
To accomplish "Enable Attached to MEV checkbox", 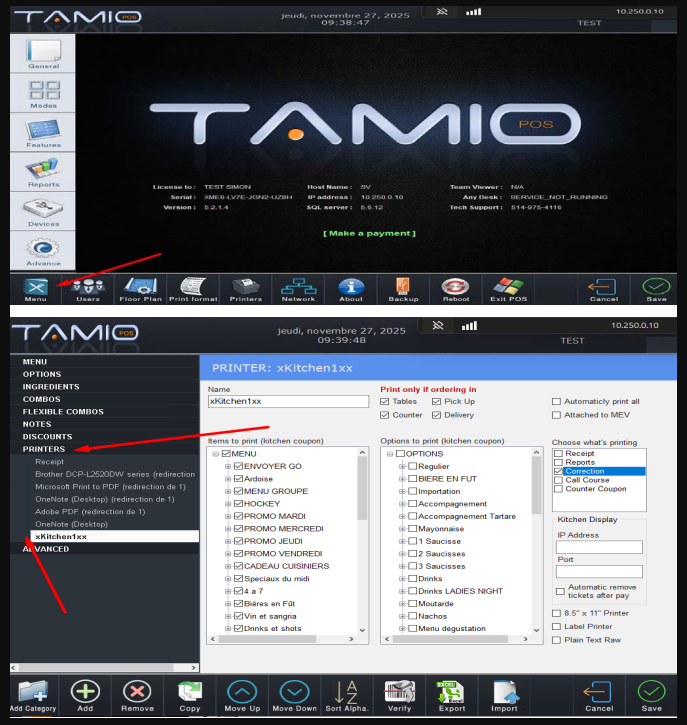I will click(x=557, y=415).
